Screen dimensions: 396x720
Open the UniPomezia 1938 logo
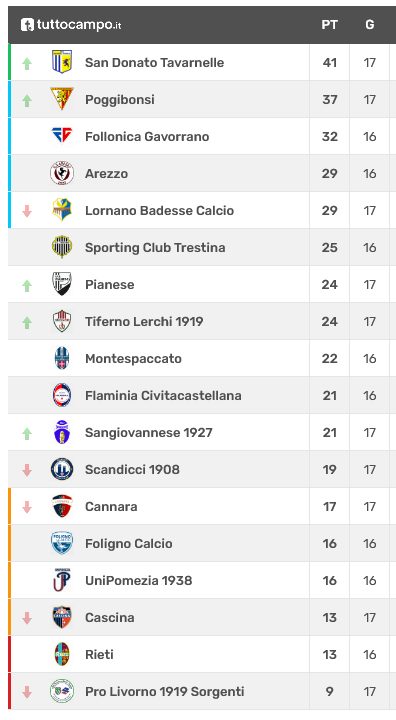coord(62,580)
